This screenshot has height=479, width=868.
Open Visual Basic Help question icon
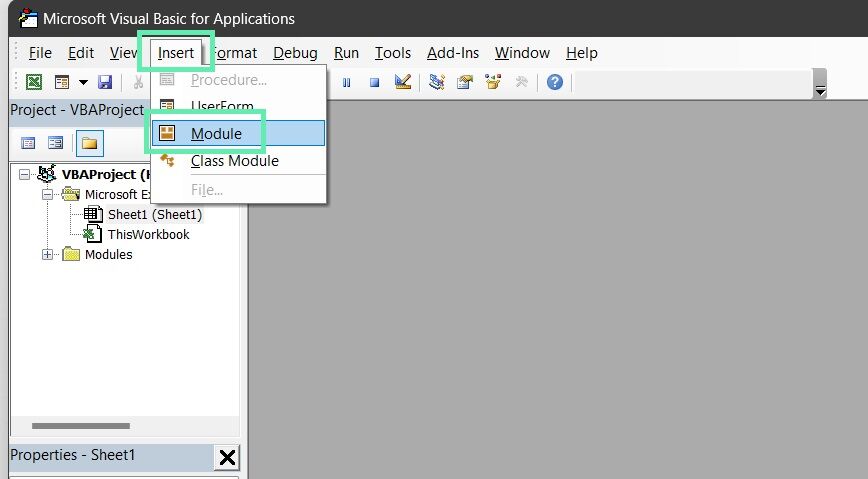tap(555, 82)
